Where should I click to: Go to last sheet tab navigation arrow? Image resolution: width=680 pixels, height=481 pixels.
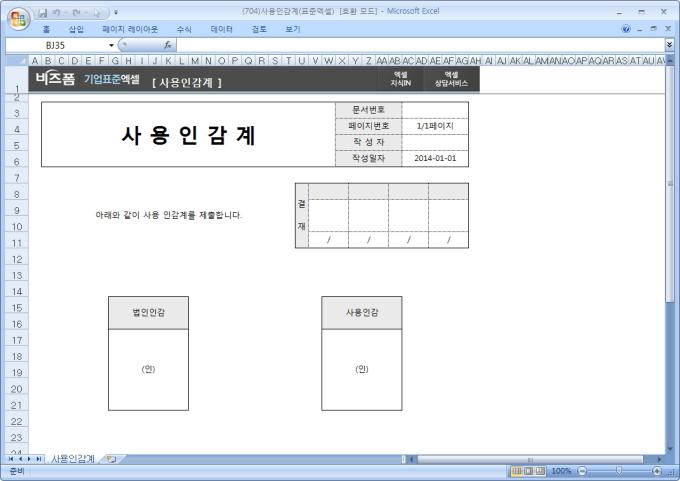pyautogui.click(x=39, y=459)
